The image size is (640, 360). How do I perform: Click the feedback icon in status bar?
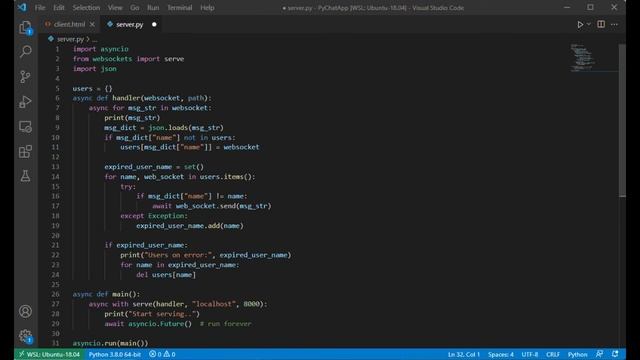point(599,354)
